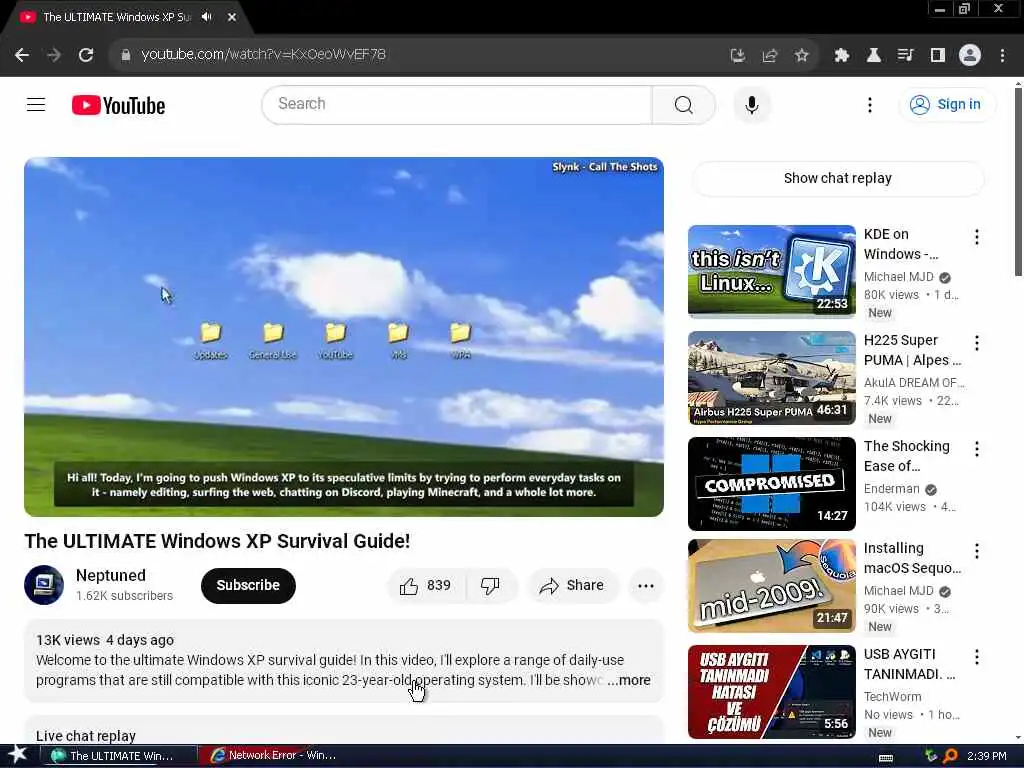Mute the tab via its speaker icon
The height and width of the screenshot is (768, 1024).
click(207, 17)
